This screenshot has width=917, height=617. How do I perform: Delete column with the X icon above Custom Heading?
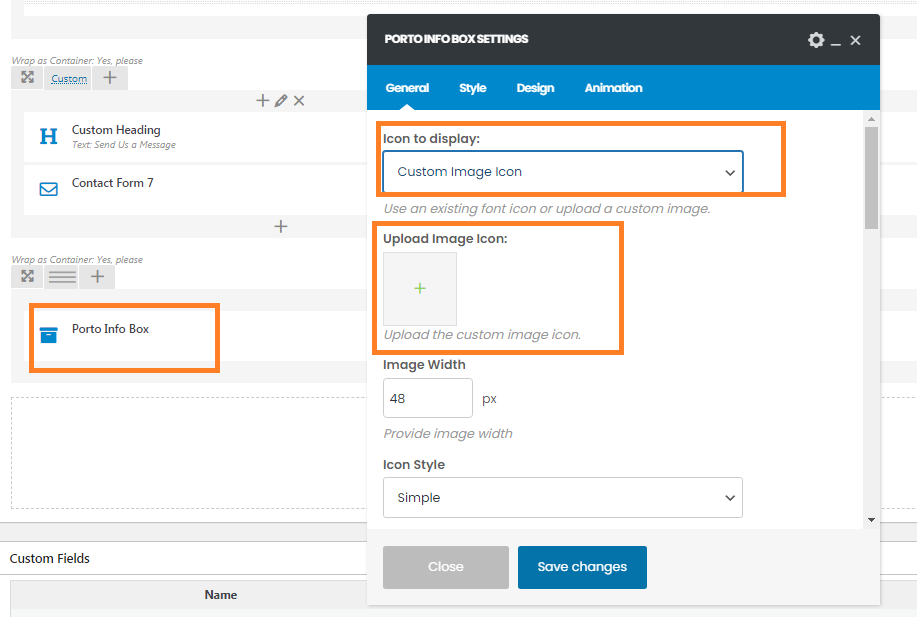(x=299, y=101)
